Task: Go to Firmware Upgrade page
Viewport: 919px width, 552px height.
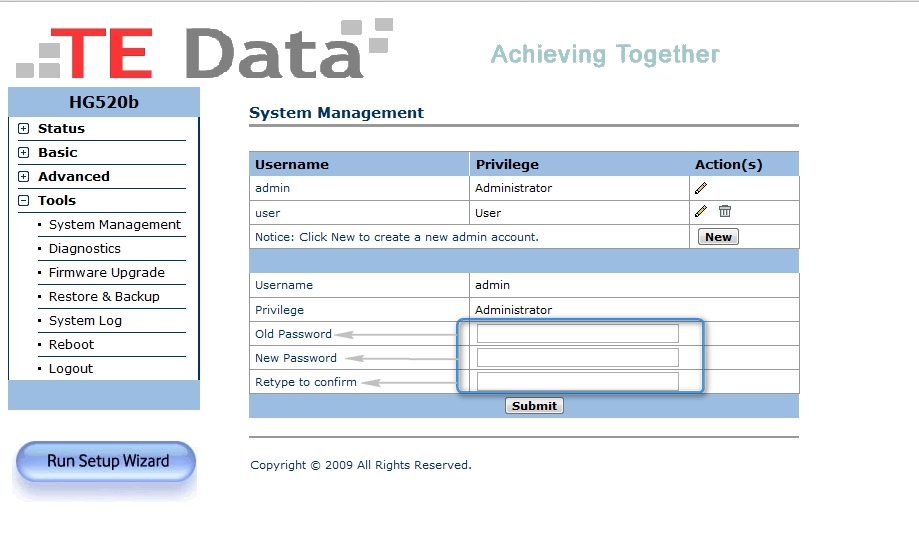Action: [107, 273]
